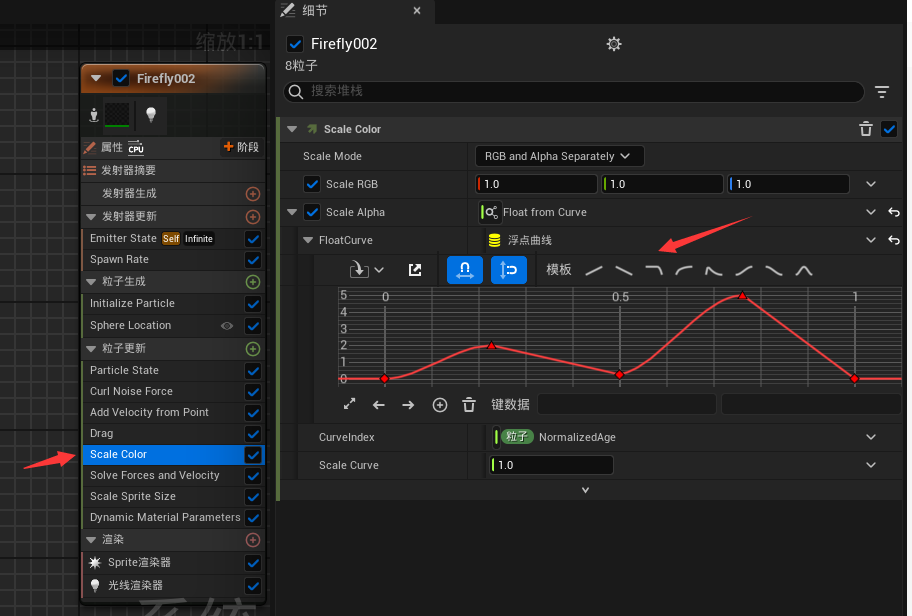This screenshot has height=616, width=912.
Task: Open CurveIndex NormalizedAge dropdown arrow
Action: (871, 437)
